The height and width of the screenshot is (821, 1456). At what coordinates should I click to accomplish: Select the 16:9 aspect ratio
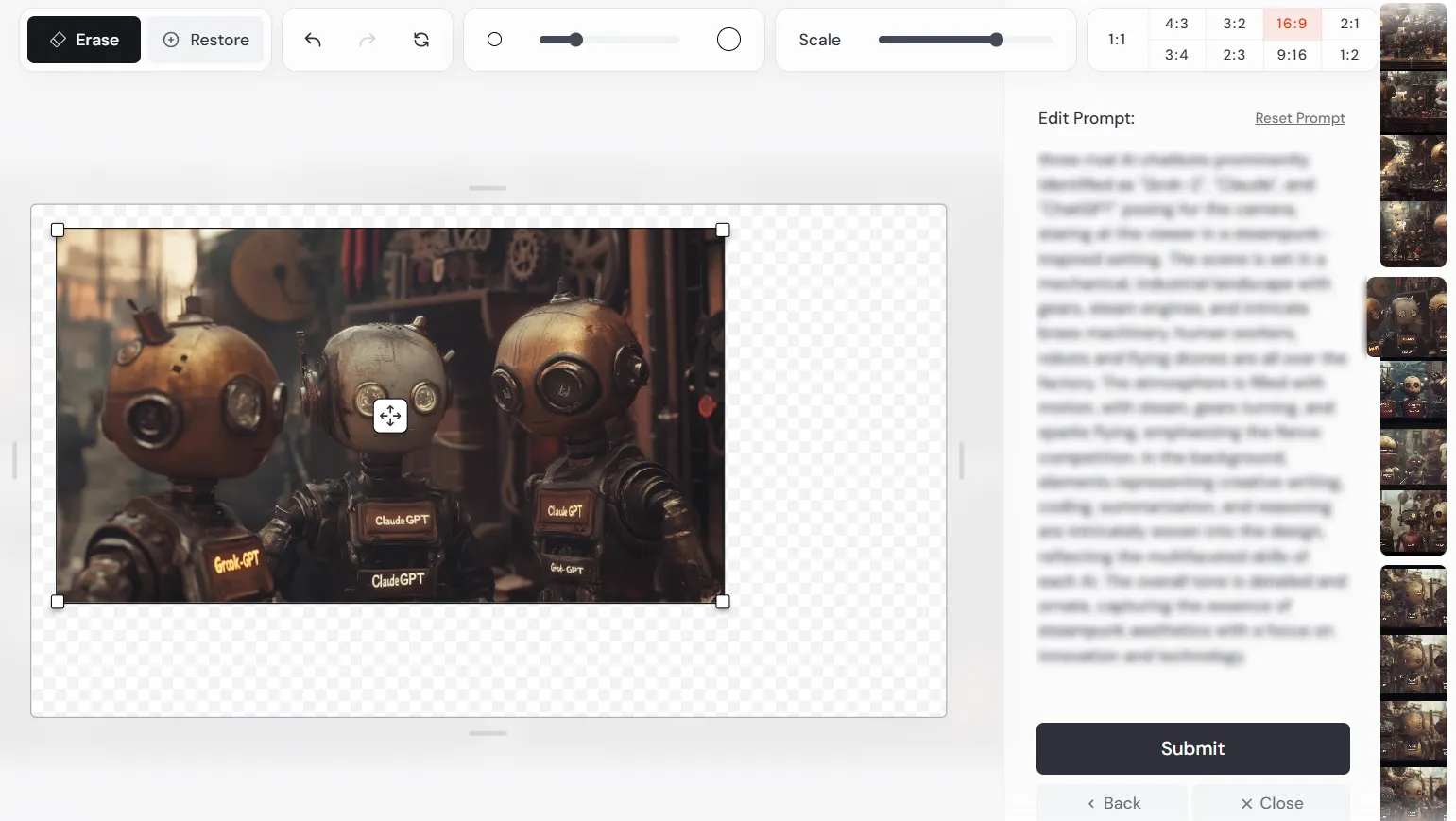tap(1292, 24)
